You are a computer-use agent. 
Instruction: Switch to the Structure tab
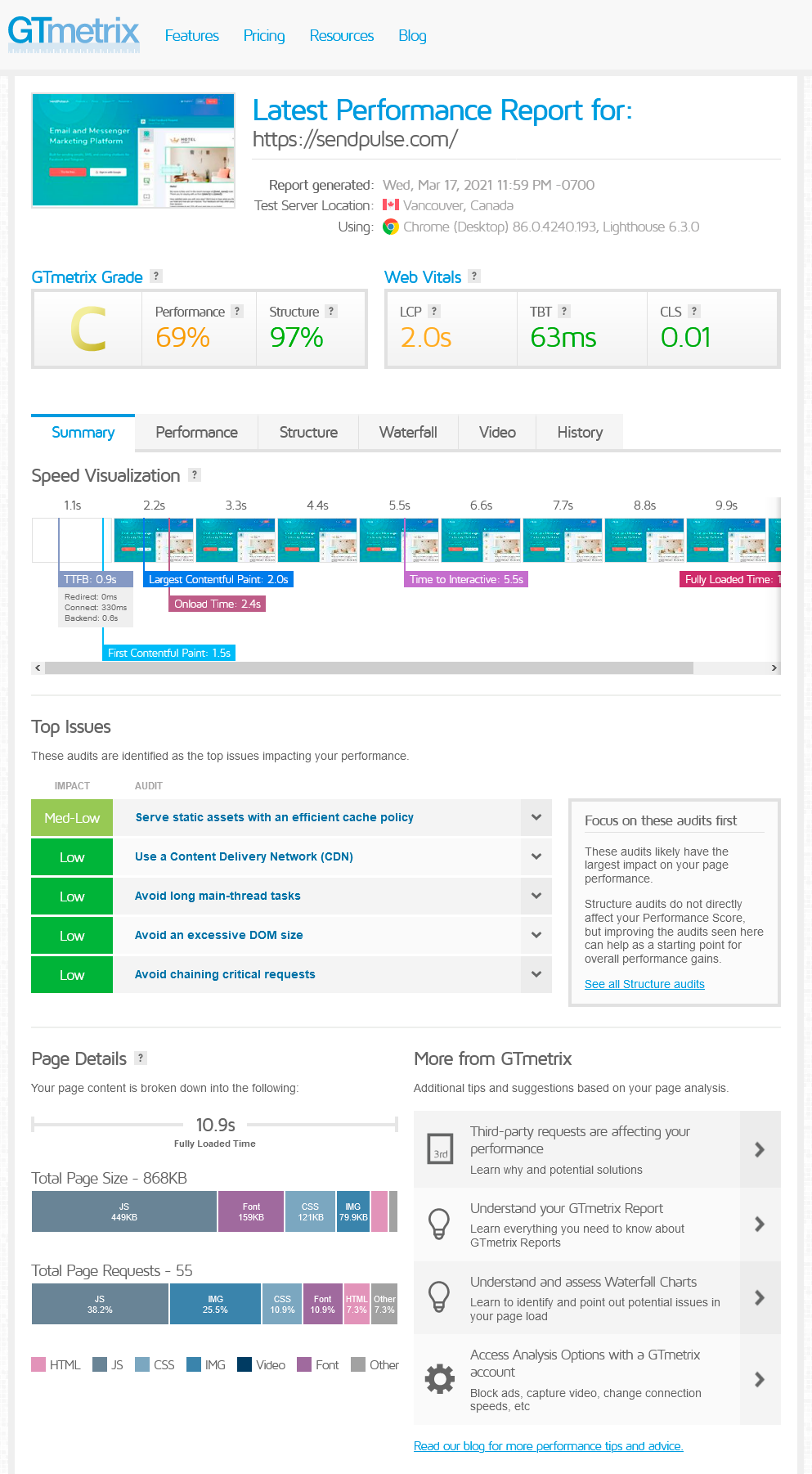click(x=308, y=432)
